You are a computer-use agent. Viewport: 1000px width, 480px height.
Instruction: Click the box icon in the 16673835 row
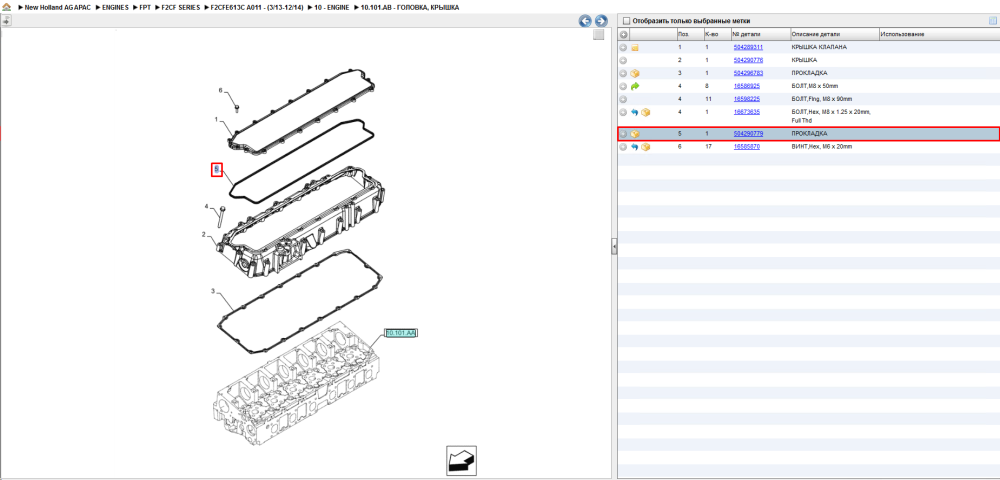coord(645,112)
